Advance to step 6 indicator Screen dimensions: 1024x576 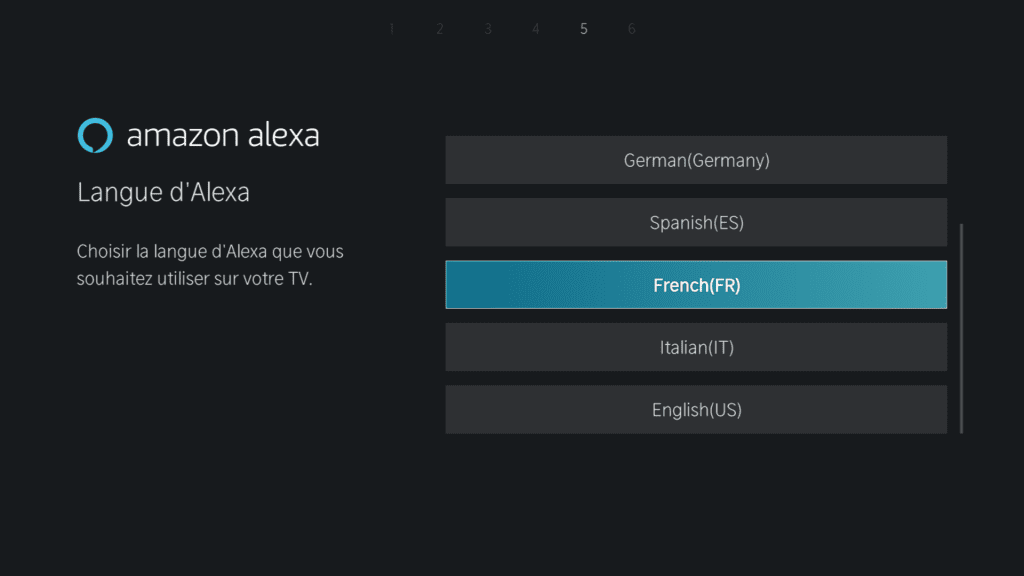tap(631, 29)
